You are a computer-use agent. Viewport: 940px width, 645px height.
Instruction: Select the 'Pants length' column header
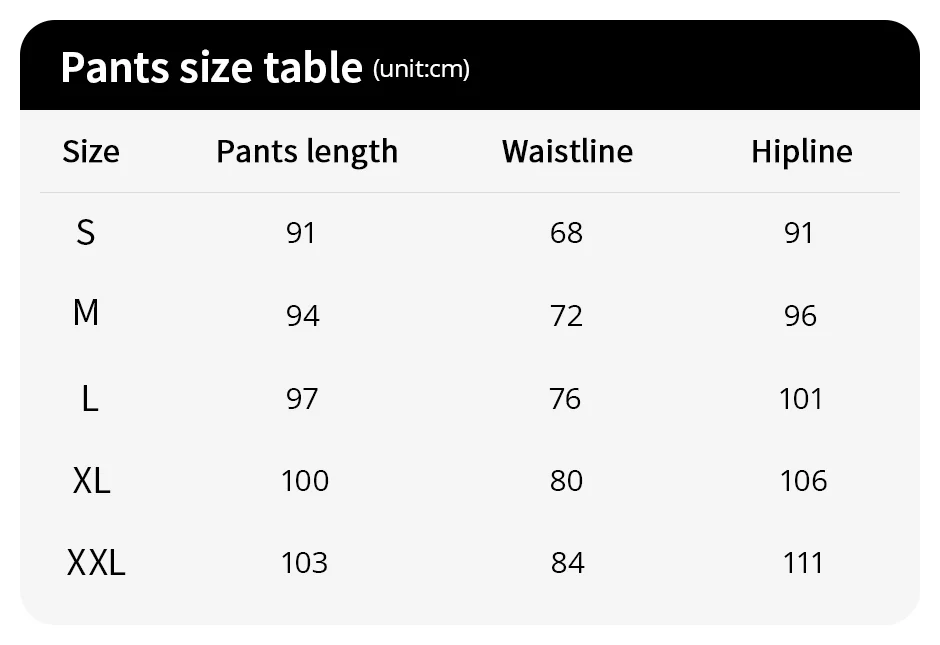pyautogui.click(x=307, y=152)
